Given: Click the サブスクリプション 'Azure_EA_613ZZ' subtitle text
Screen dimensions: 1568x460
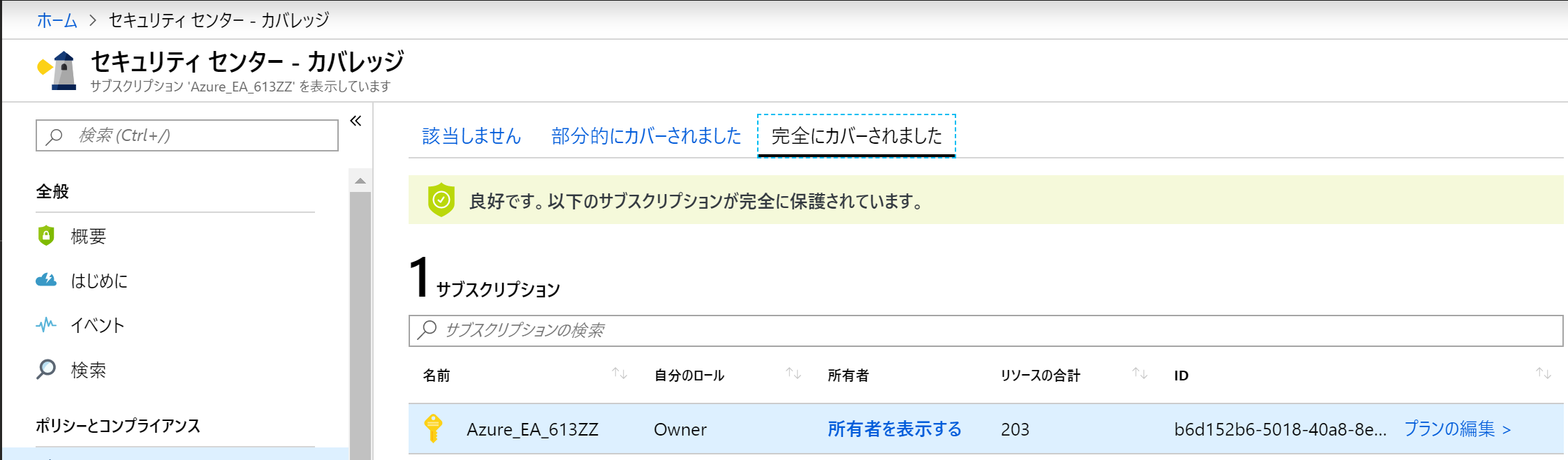Looking at the screenshot, I should (x=240, y=87).
